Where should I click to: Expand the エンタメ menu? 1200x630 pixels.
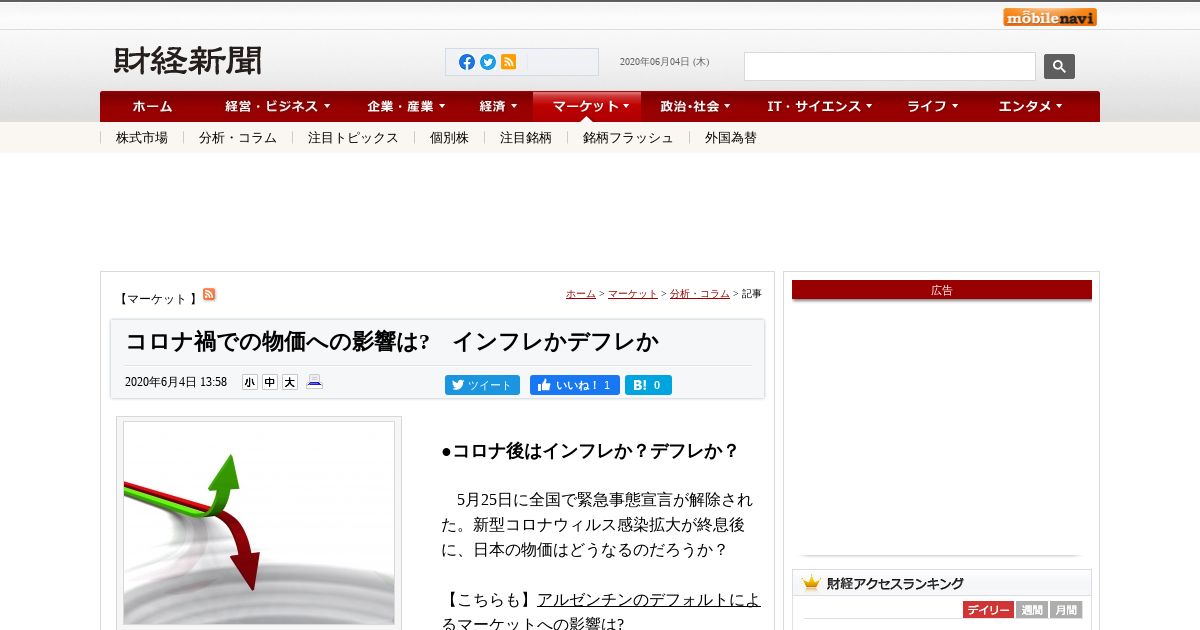pyautogui.click(x=1030, y=106)
